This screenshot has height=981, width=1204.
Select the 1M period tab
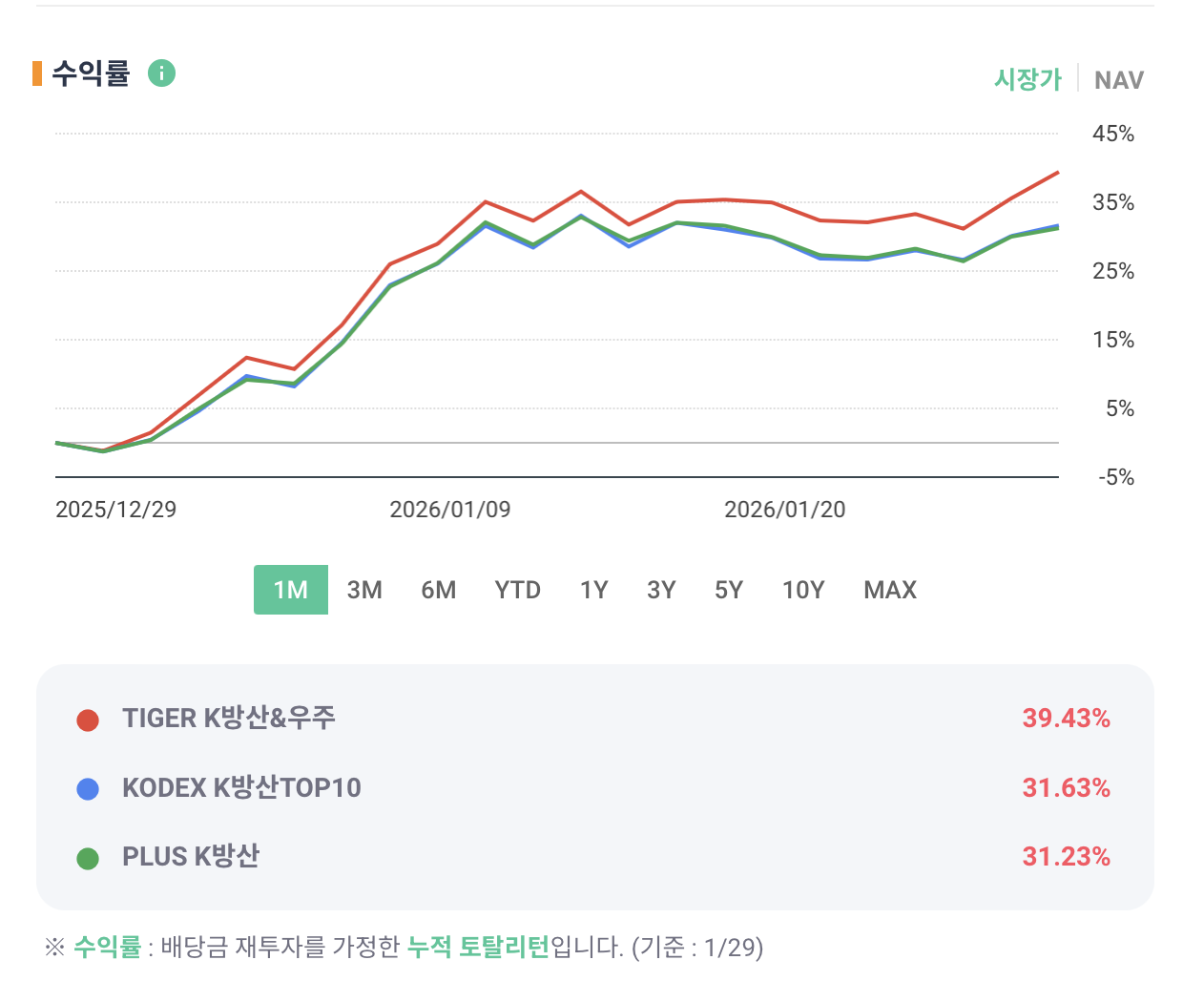point(291,590)
